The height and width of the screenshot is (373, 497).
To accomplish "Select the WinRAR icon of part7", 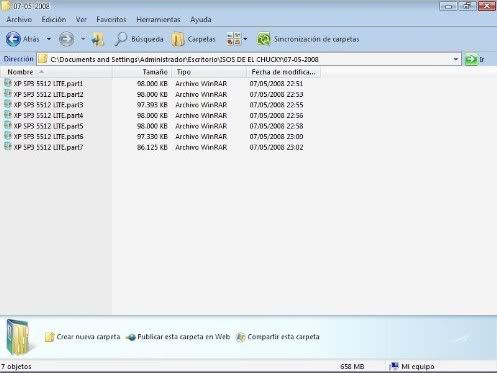I will (x=8, y=147).
